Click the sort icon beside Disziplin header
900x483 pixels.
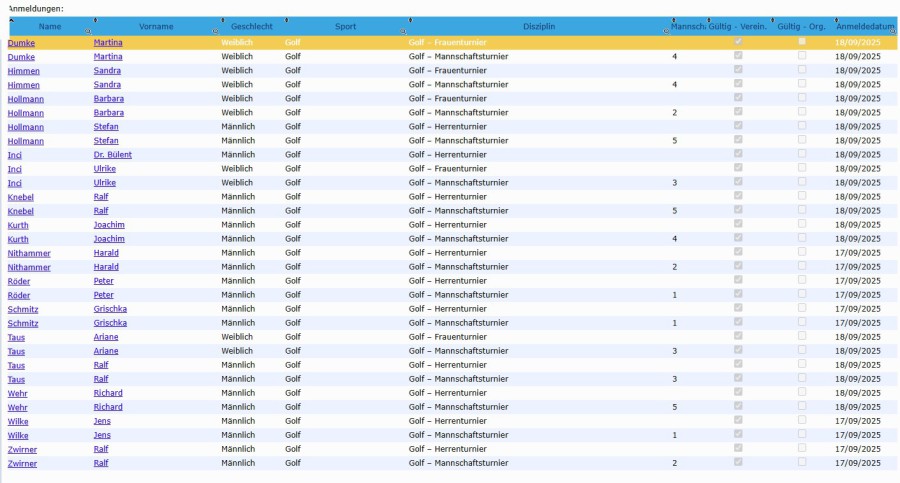click(411, 20)
